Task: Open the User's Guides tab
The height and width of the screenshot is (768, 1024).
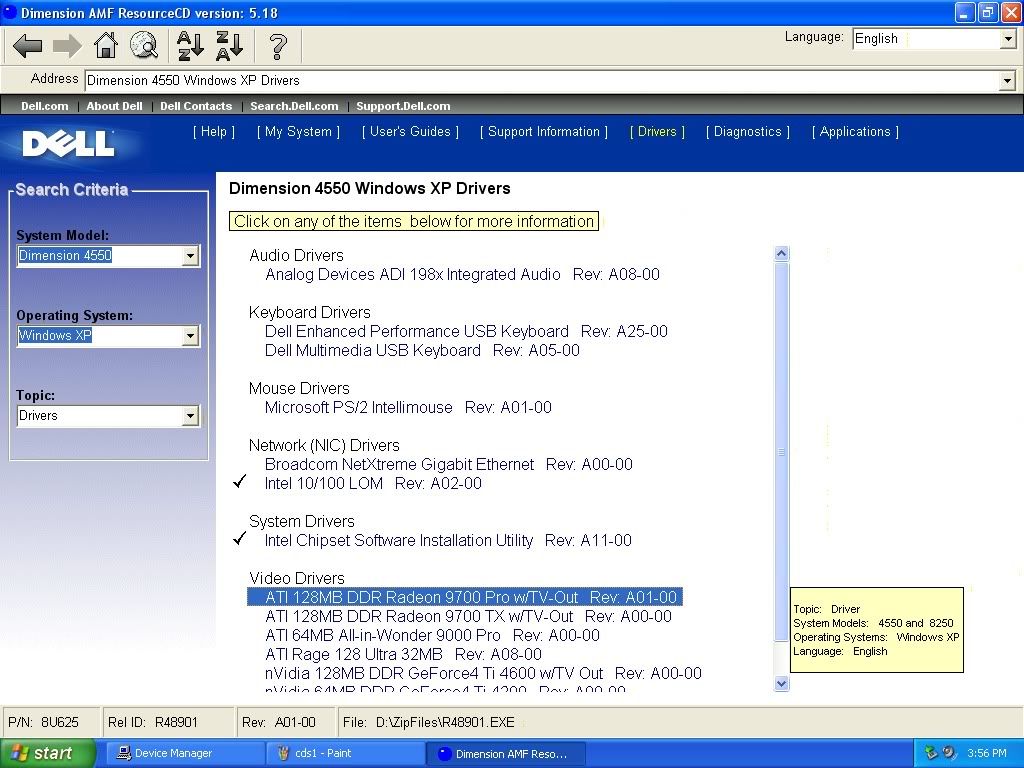Action: point(410,132)
